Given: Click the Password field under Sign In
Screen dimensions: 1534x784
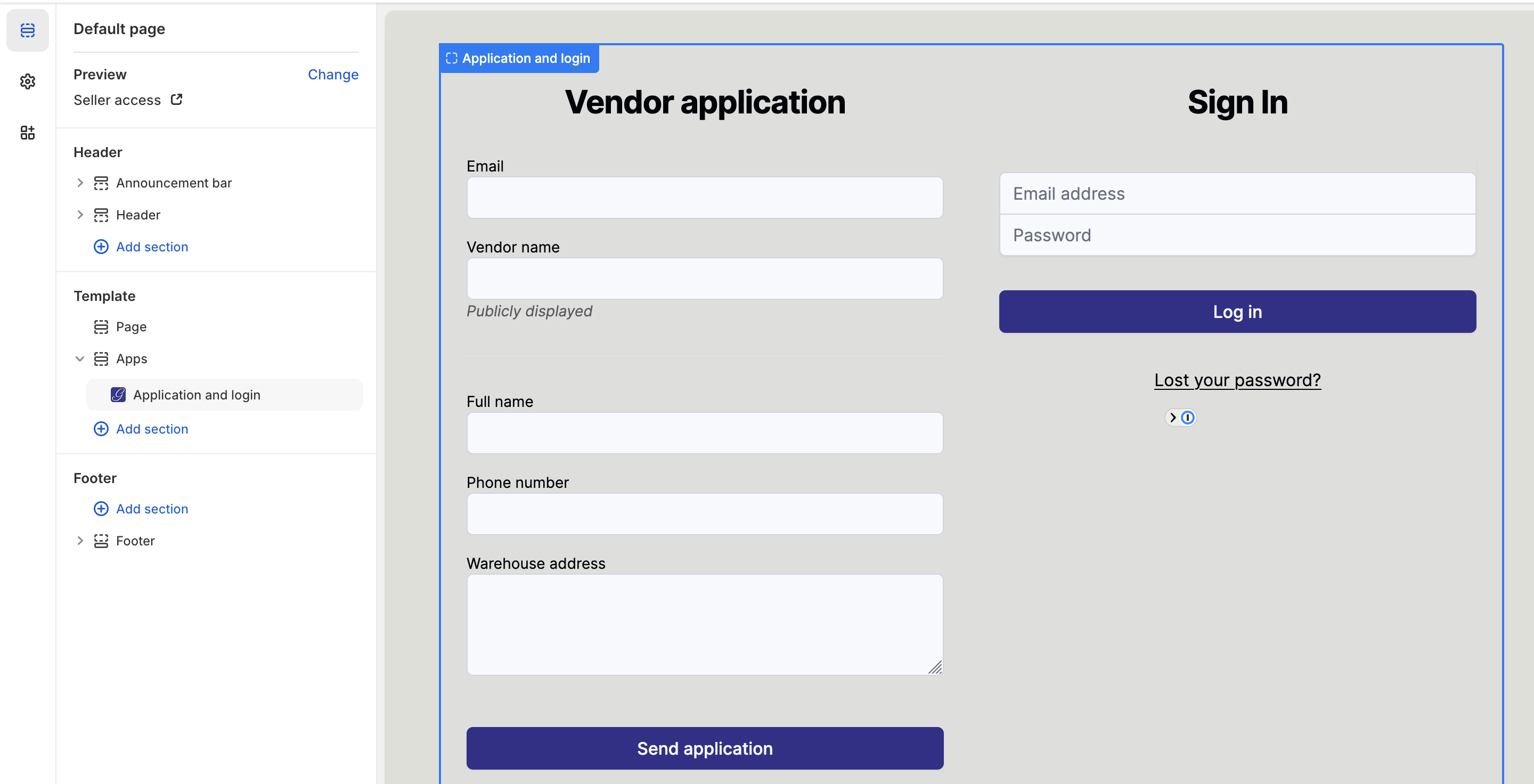Looking at the screenshot, I should point(1237,235).
